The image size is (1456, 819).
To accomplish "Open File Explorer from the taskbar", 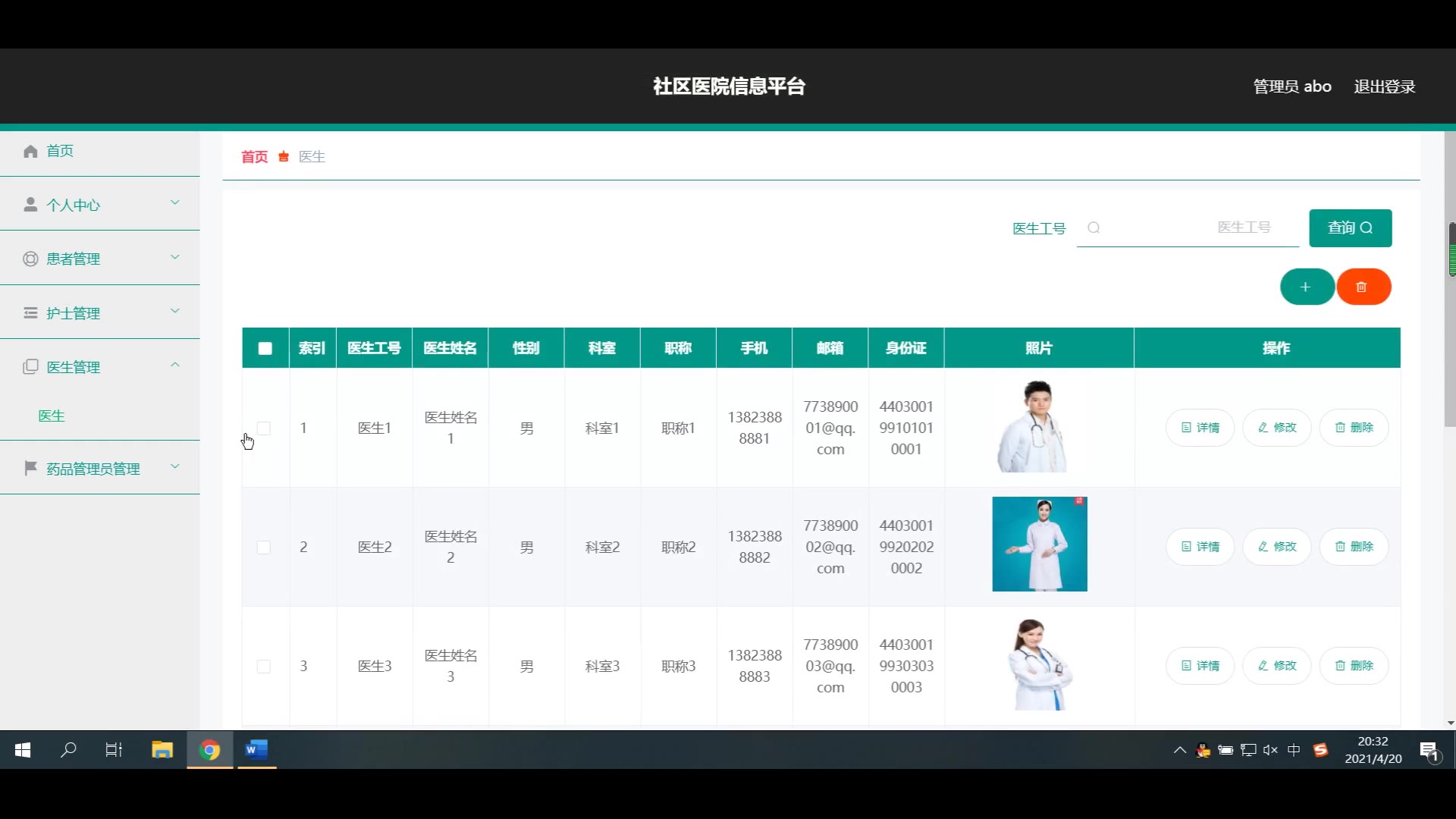I will pyautogui.click(x=162, y=750).
